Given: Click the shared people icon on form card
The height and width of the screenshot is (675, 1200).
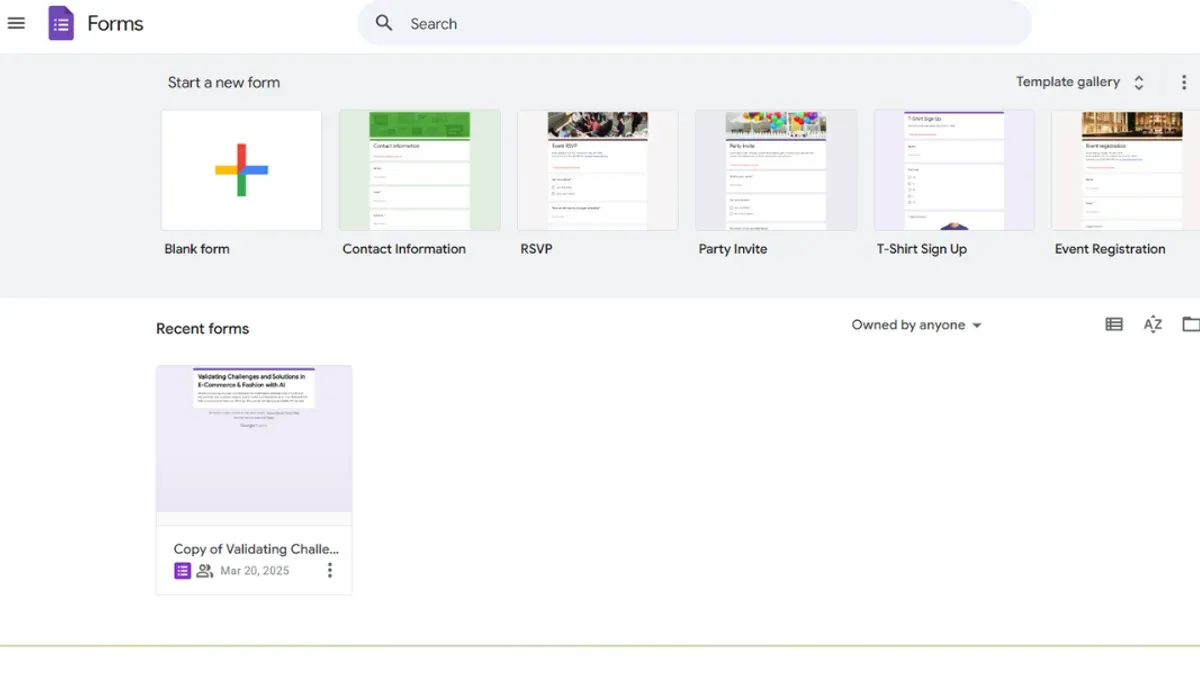Looking at the screenshot, I should point(205,571).
